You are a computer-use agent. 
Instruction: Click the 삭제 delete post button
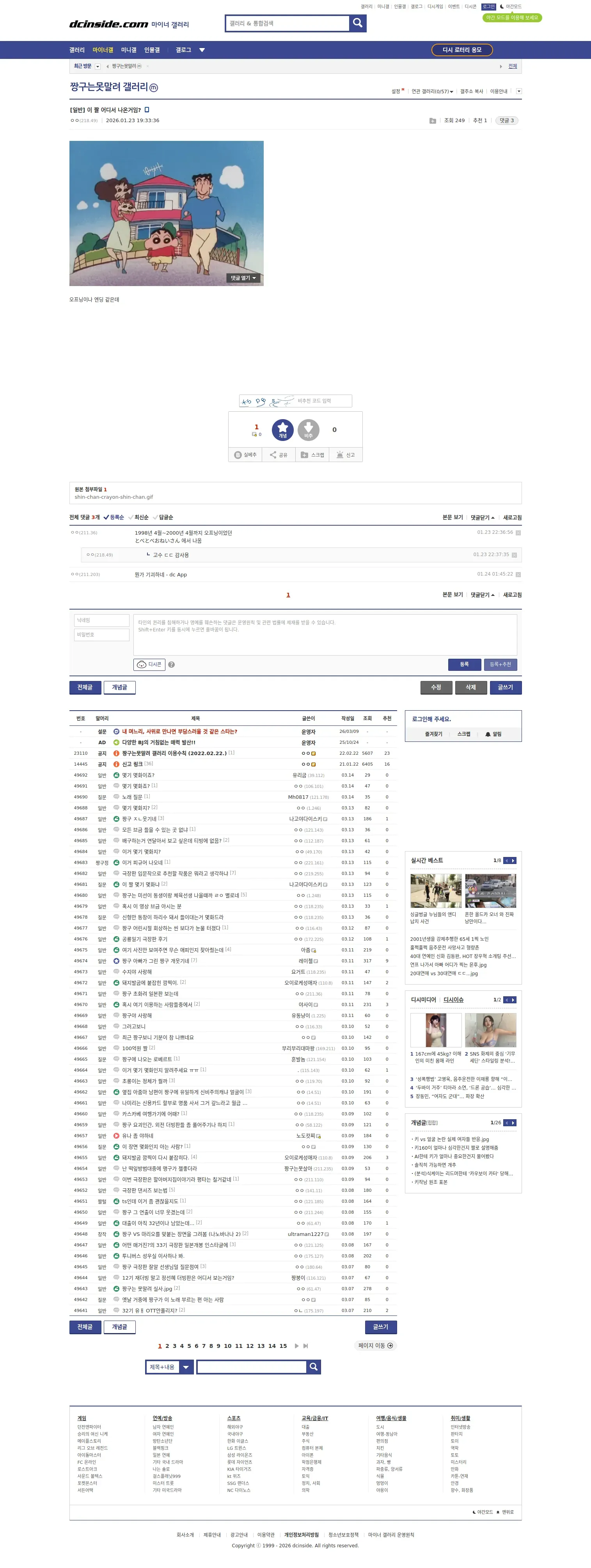(470, 687)
